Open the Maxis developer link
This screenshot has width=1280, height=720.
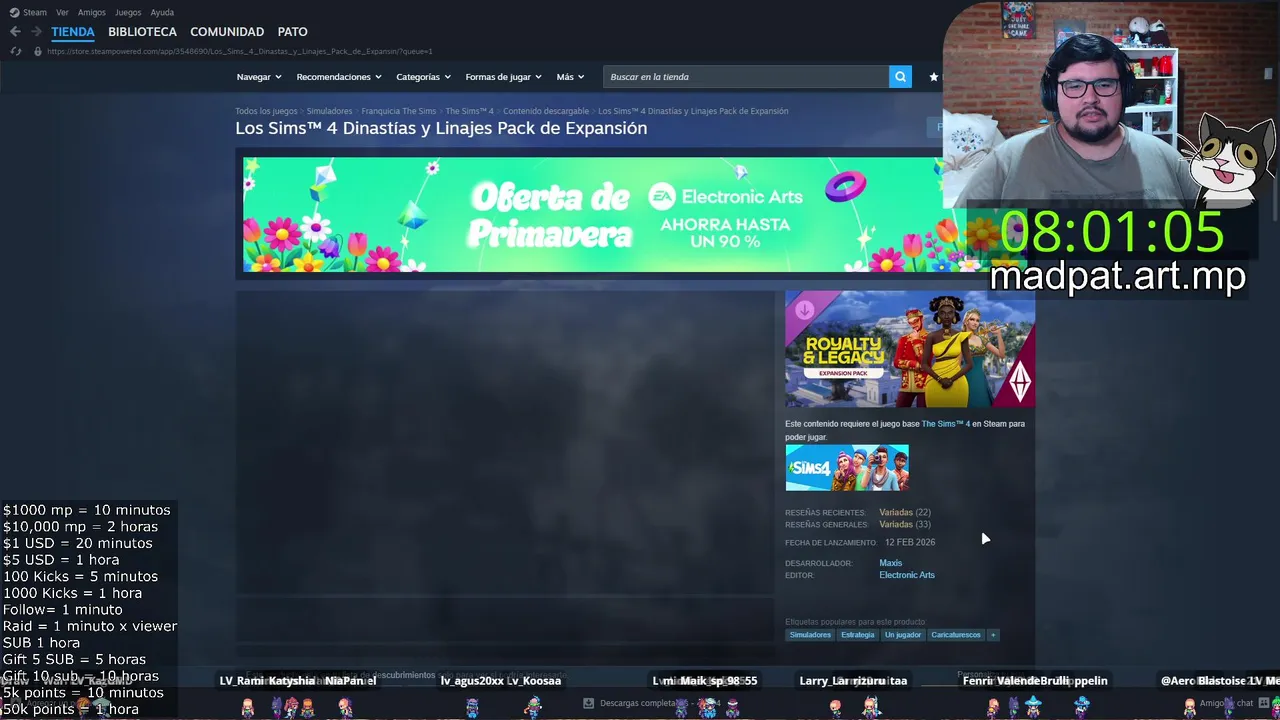coord(890,563)
